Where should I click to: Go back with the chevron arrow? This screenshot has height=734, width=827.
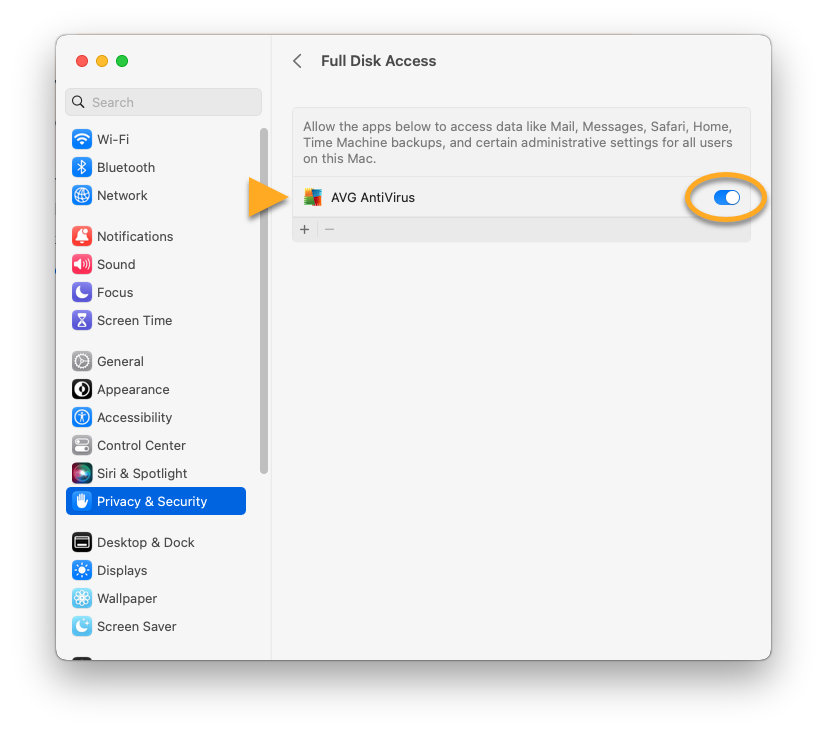click(297, 61)
